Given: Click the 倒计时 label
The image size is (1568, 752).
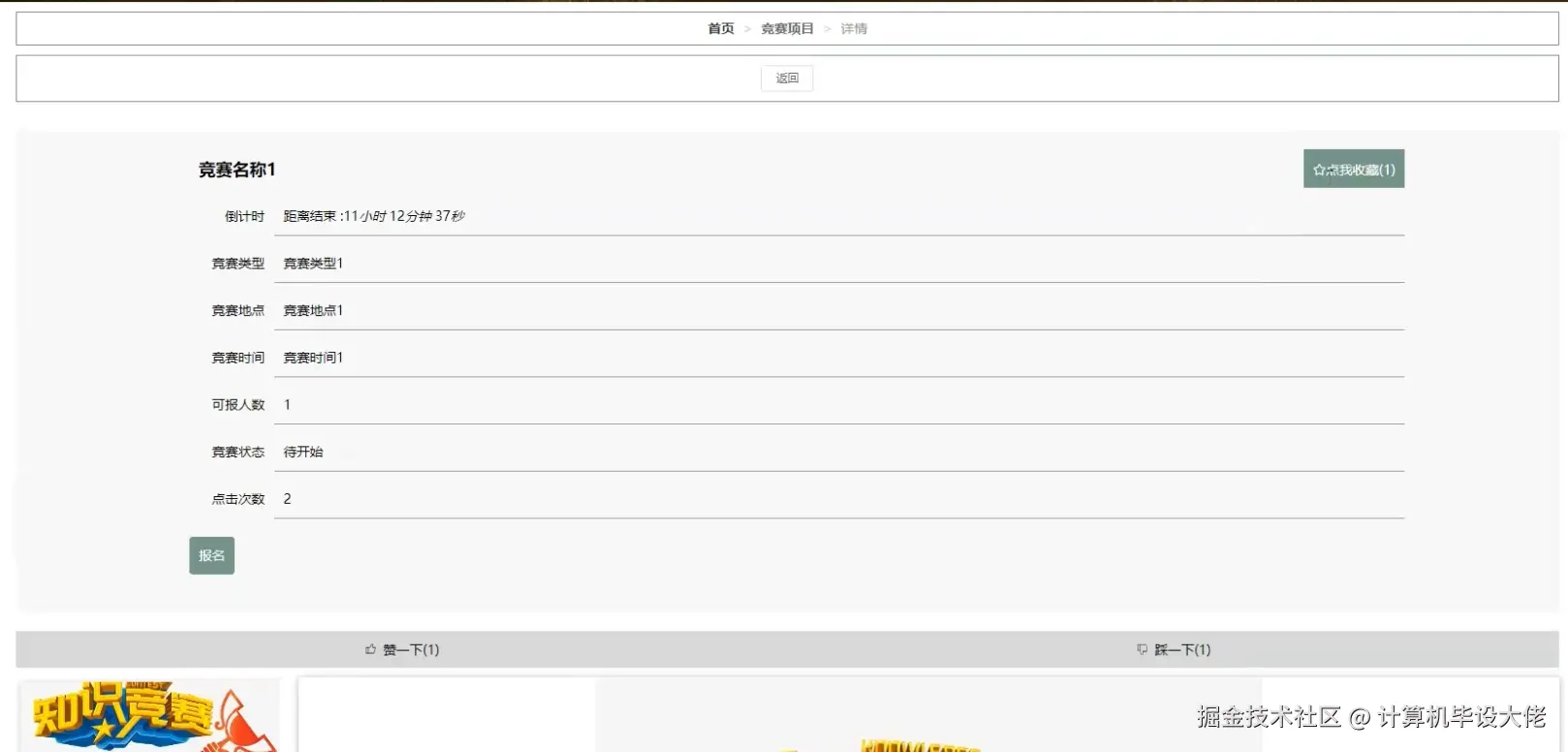Looking at the screenshot, I should pos(244,216).
